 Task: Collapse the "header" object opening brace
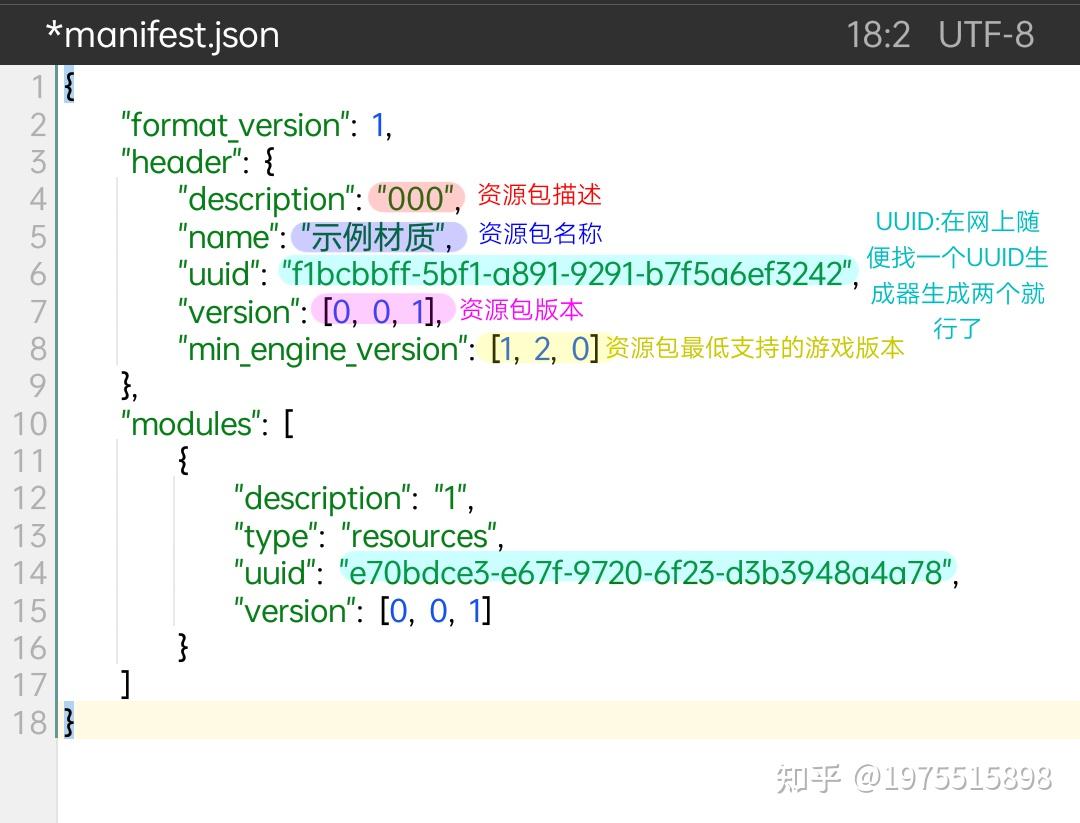[x=269, y=163]
